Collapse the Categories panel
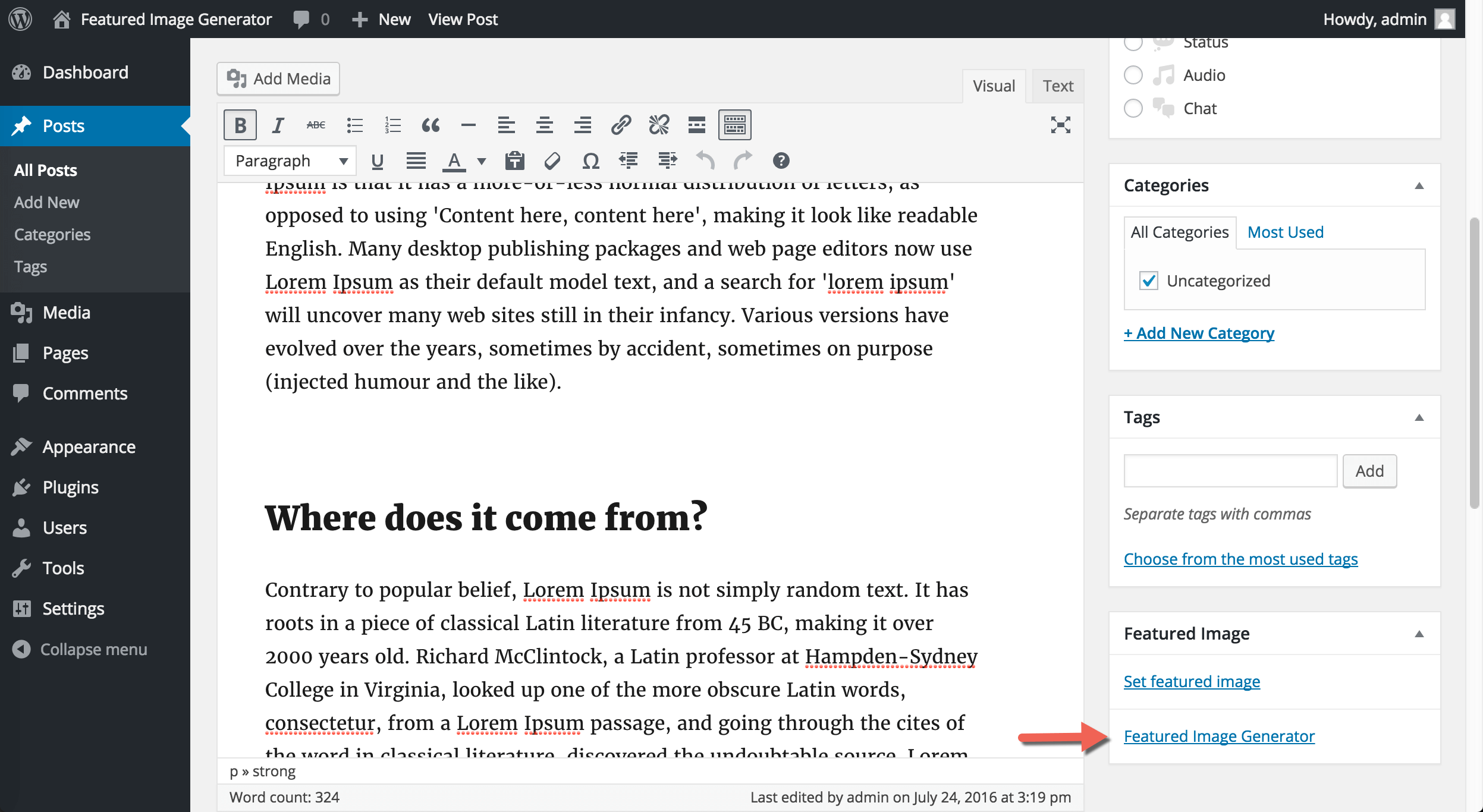The width and height of the screenshot is (1483, 812). [x=1419, y=185]
